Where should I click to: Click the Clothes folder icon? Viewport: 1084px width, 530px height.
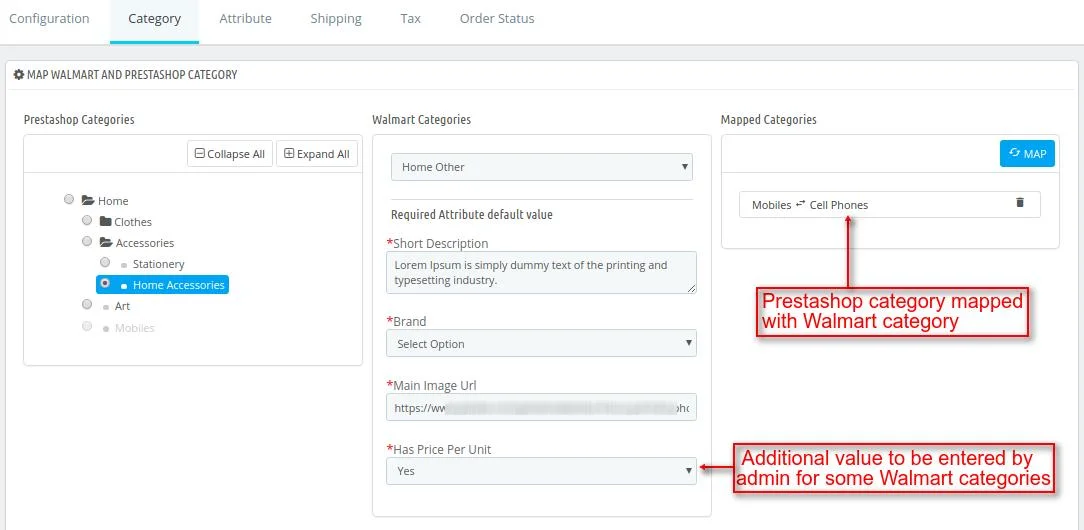(105, 222)
